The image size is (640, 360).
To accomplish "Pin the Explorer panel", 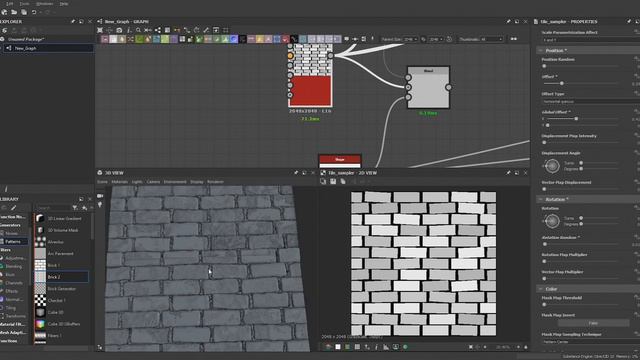I will coord(73,21).
